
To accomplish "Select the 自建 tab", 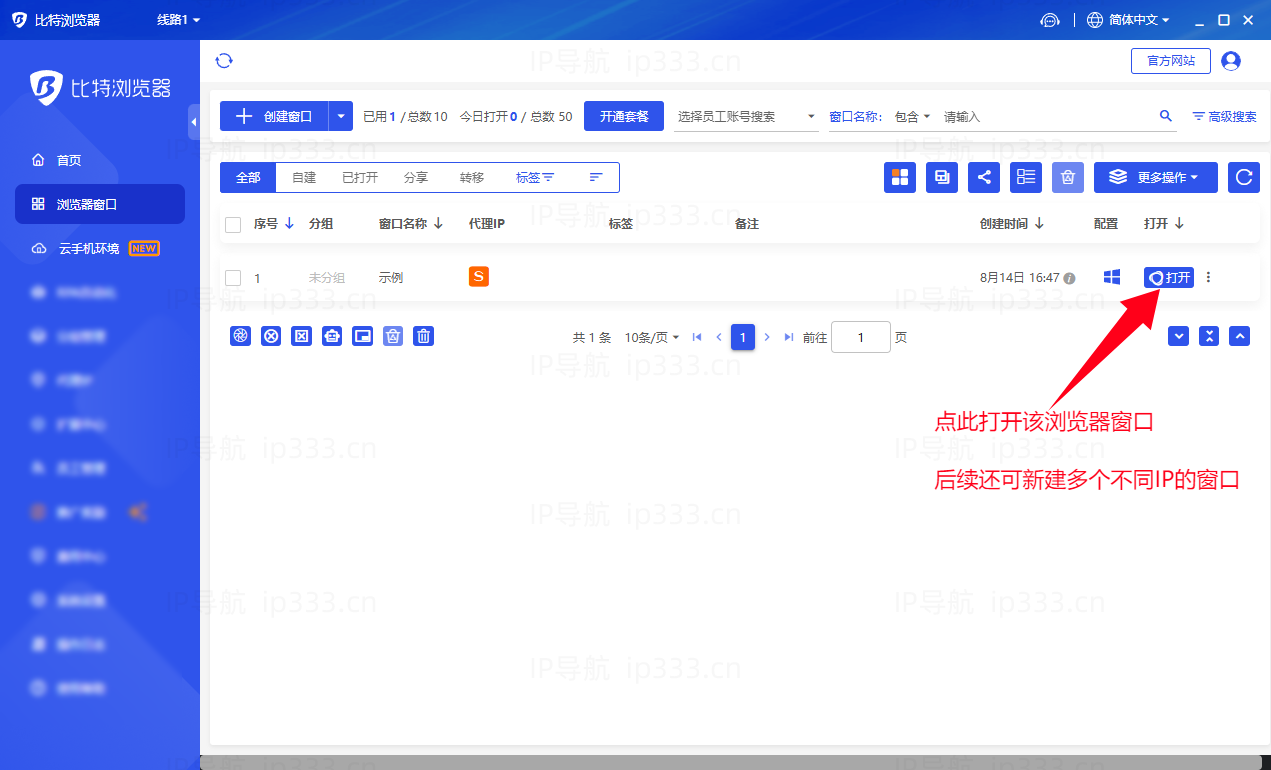I will (x=304, y=177).
